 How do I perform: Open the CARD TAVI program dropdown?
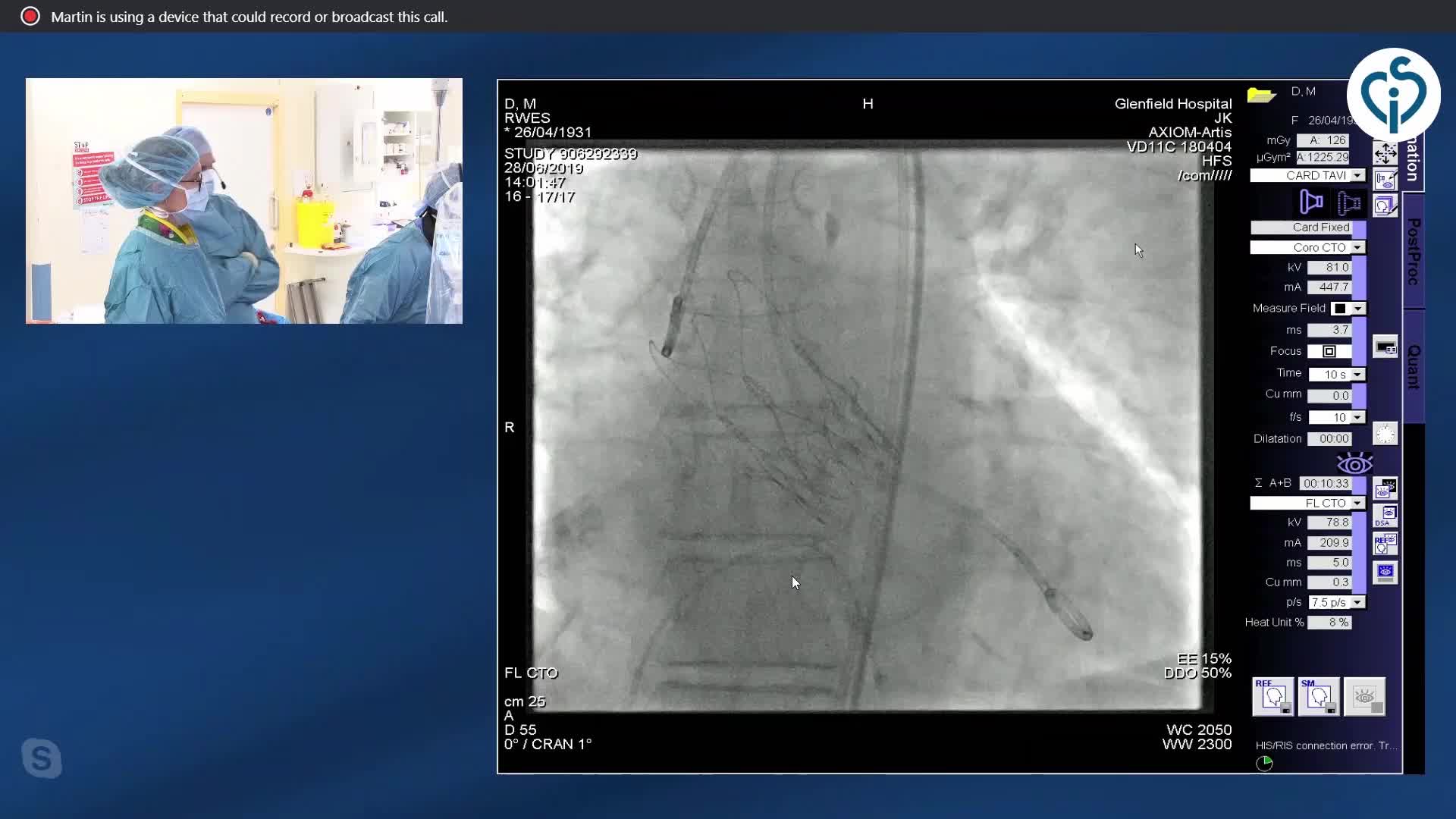1357,175
